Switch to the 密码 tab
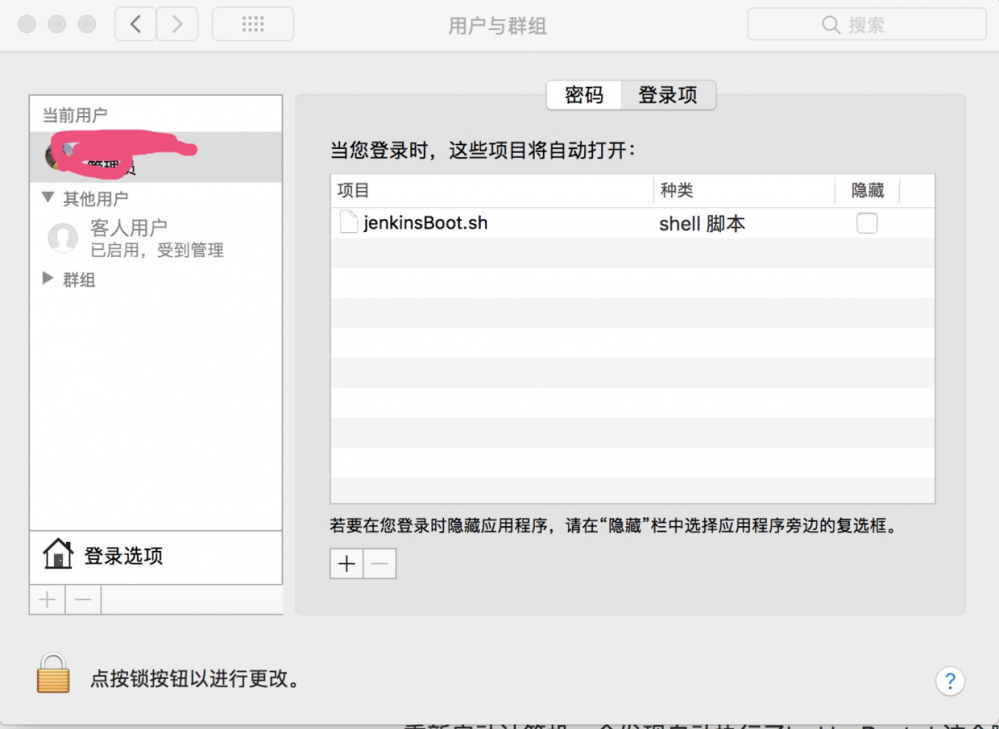 point(583,95)
